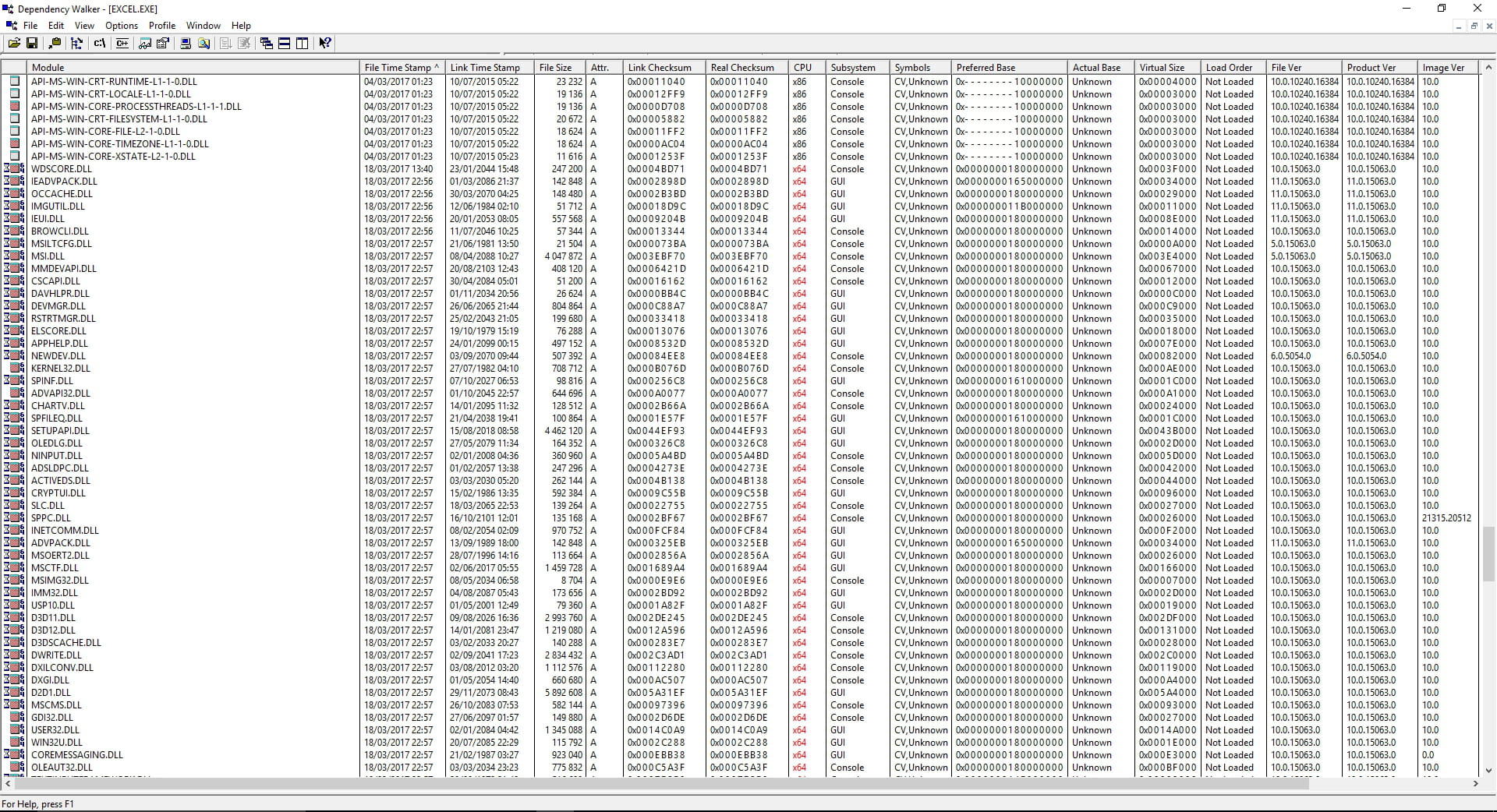
Task: Sort by the Module column header
Action: pos(193,68)
